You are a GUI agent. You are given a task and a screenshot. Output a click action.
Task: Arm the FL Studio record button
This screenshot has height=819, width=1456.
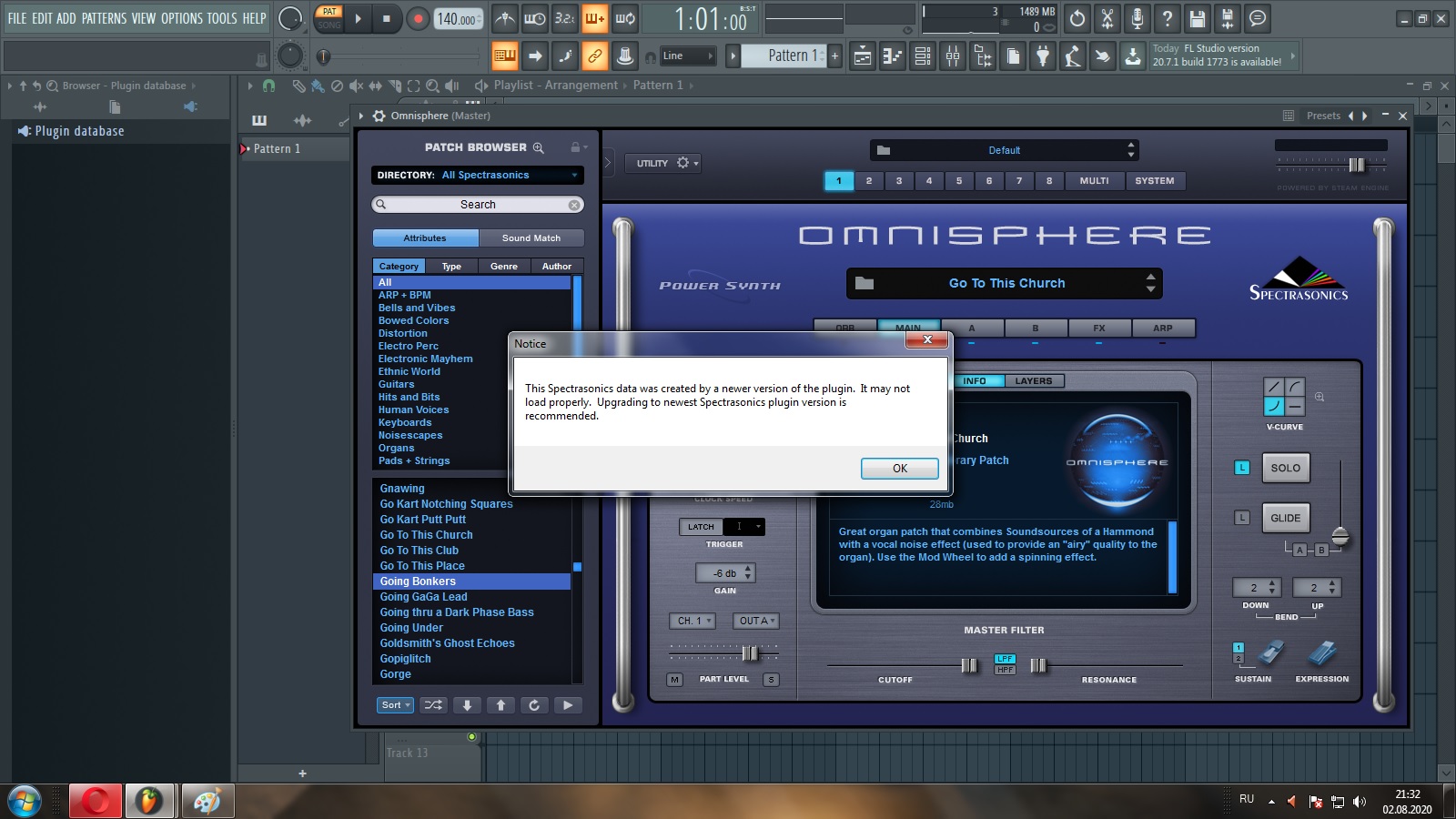point(418,18)
